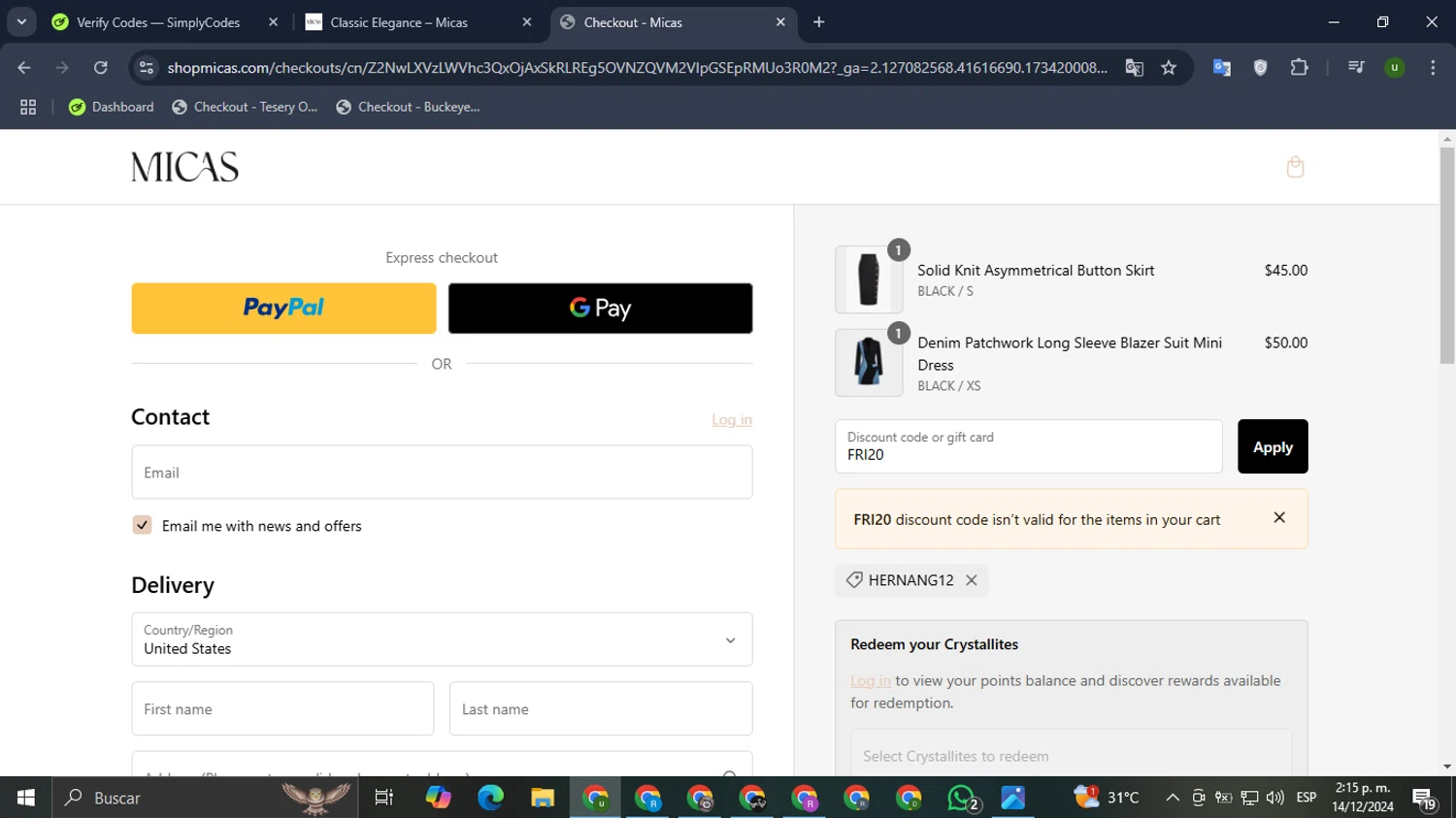Screen dimensions: 1456x818
Task: Click the browser address bar URL
Action: click(x=637, y=67)
